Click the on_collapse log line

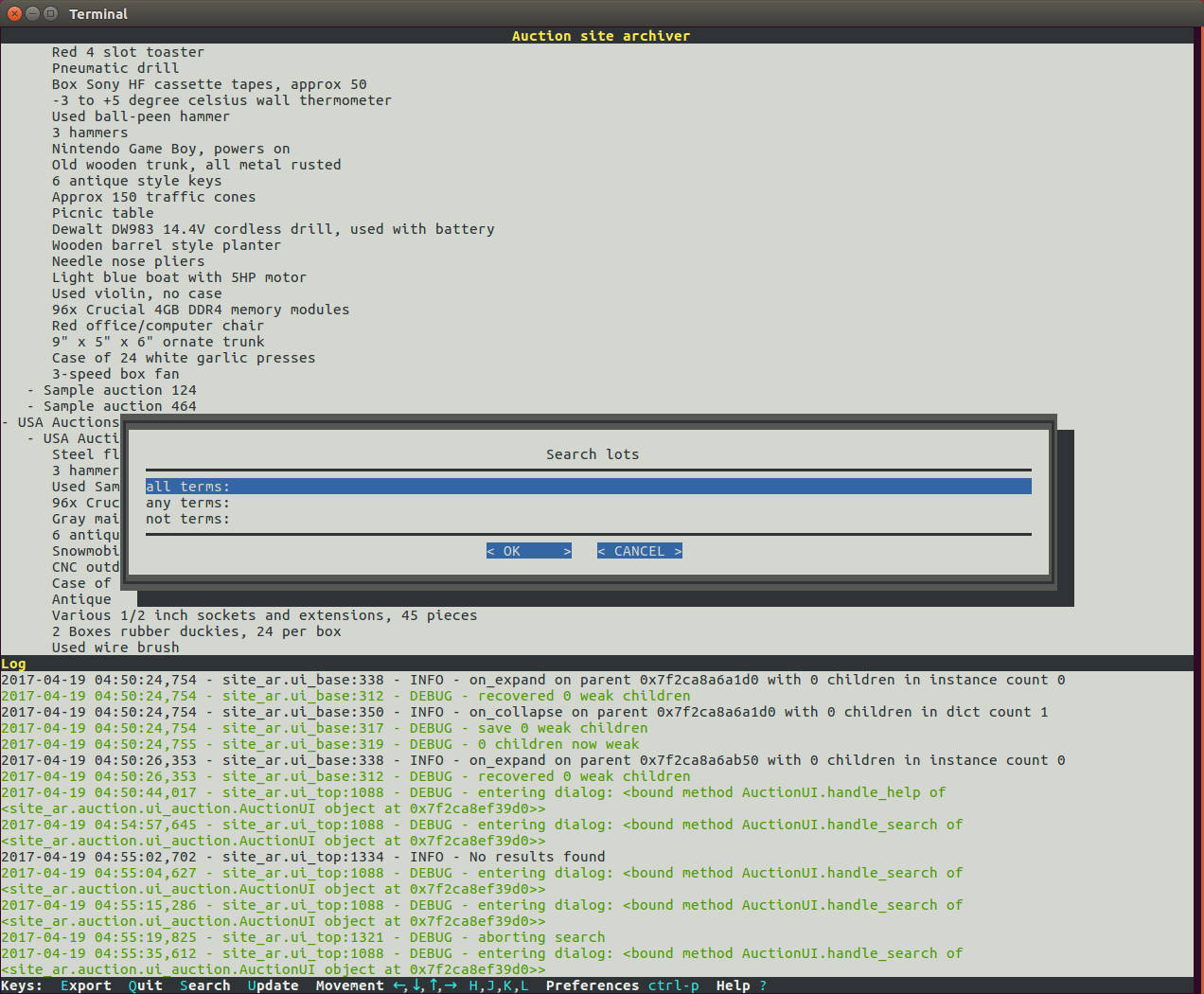tap(524, 712)
